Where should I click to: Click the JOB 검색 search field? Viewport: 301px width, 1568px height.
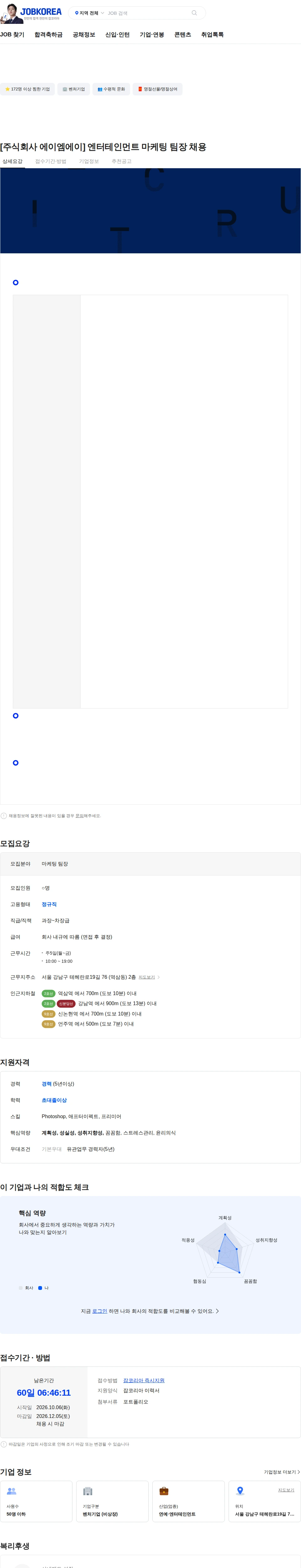(x=148, y=13)
